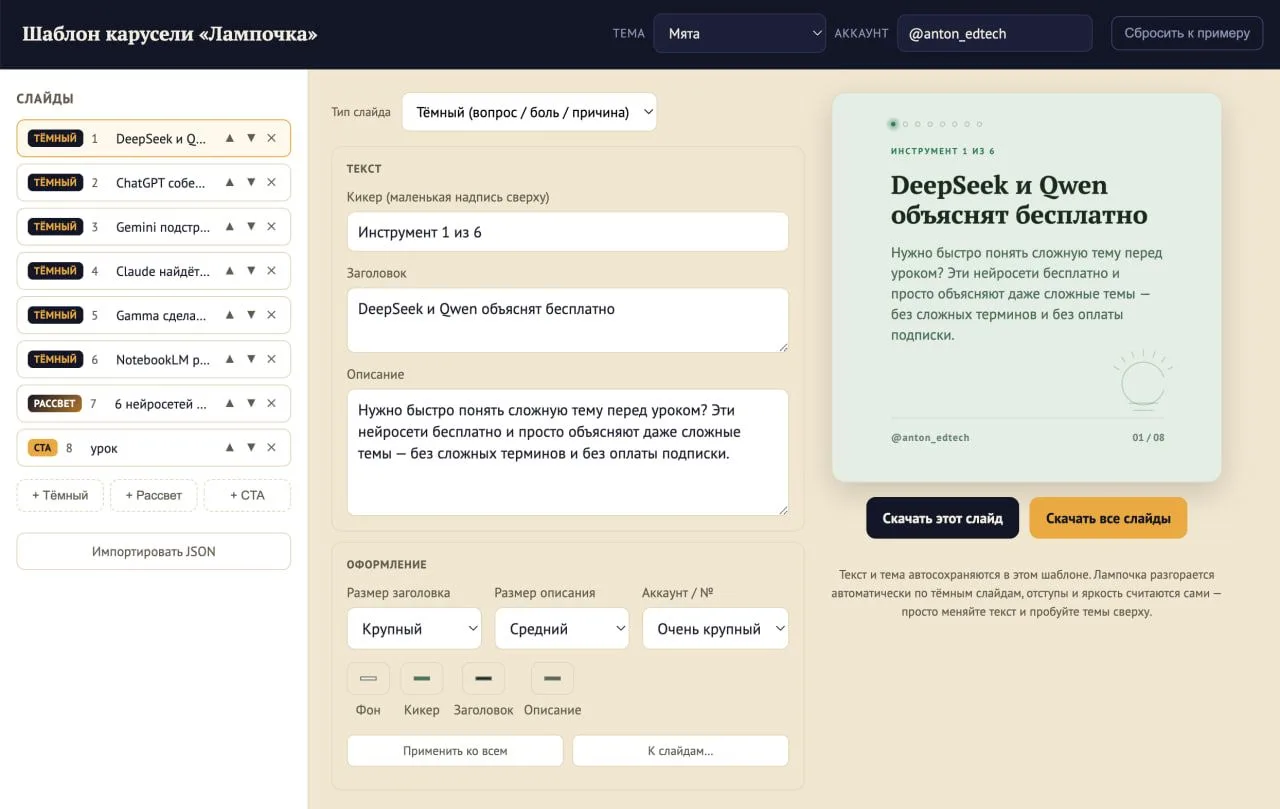Viewport: 1280px width, 809px height.
Task: Click the Описание text area
Action: tap(567, 452)
